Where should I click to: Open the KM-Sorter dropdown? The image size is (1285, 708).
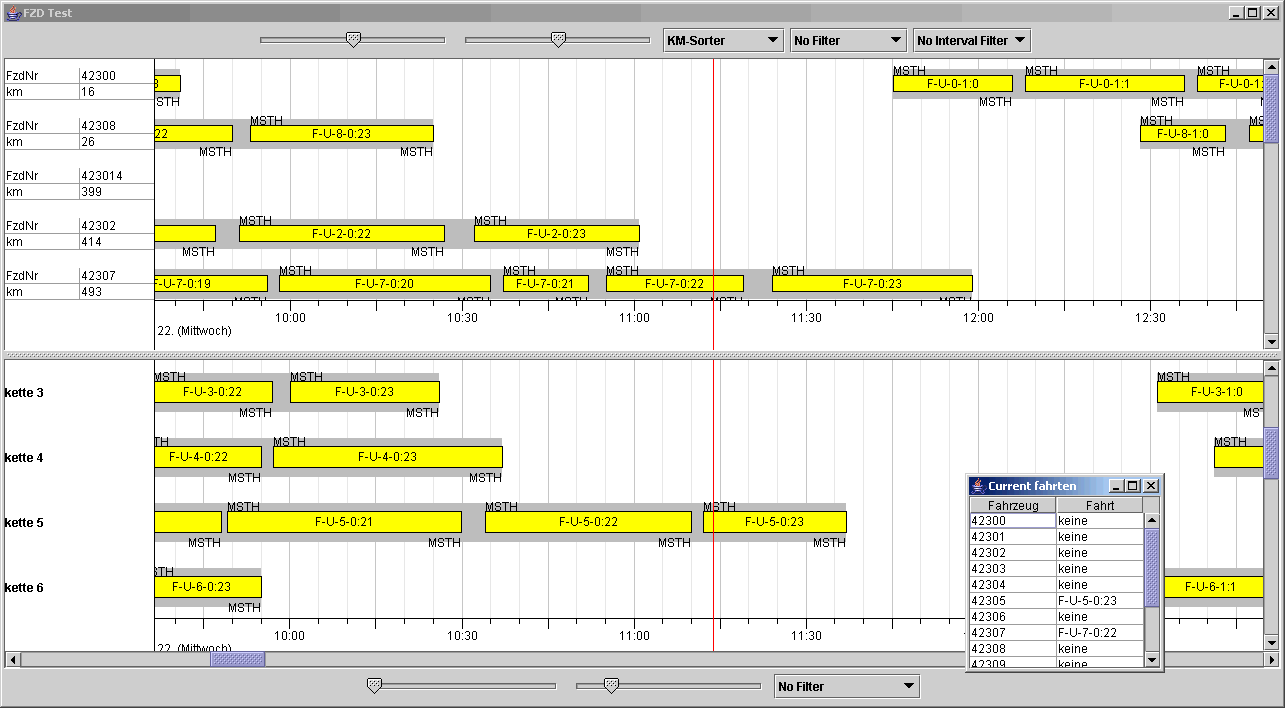click(x=723, y=41)
